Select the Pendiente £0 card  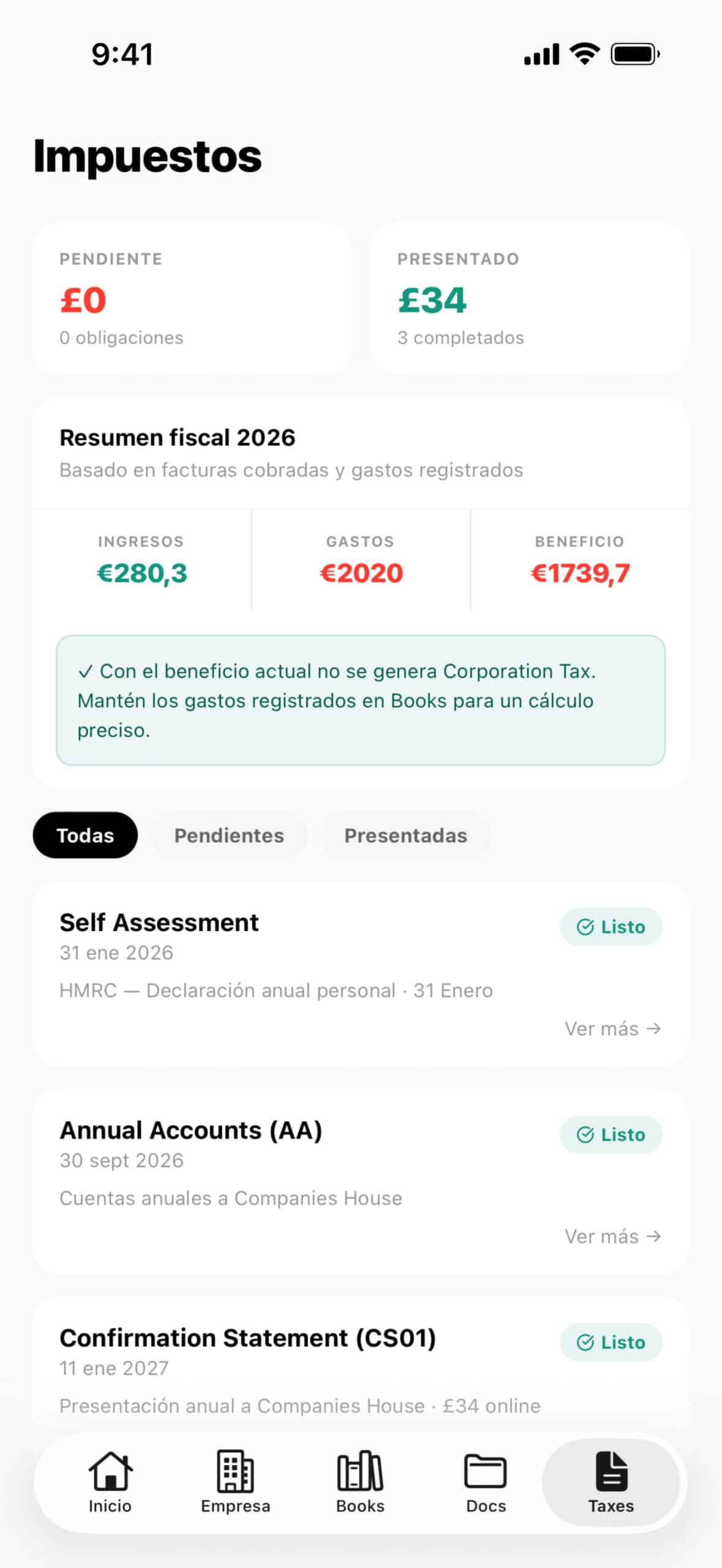(194, 297)
